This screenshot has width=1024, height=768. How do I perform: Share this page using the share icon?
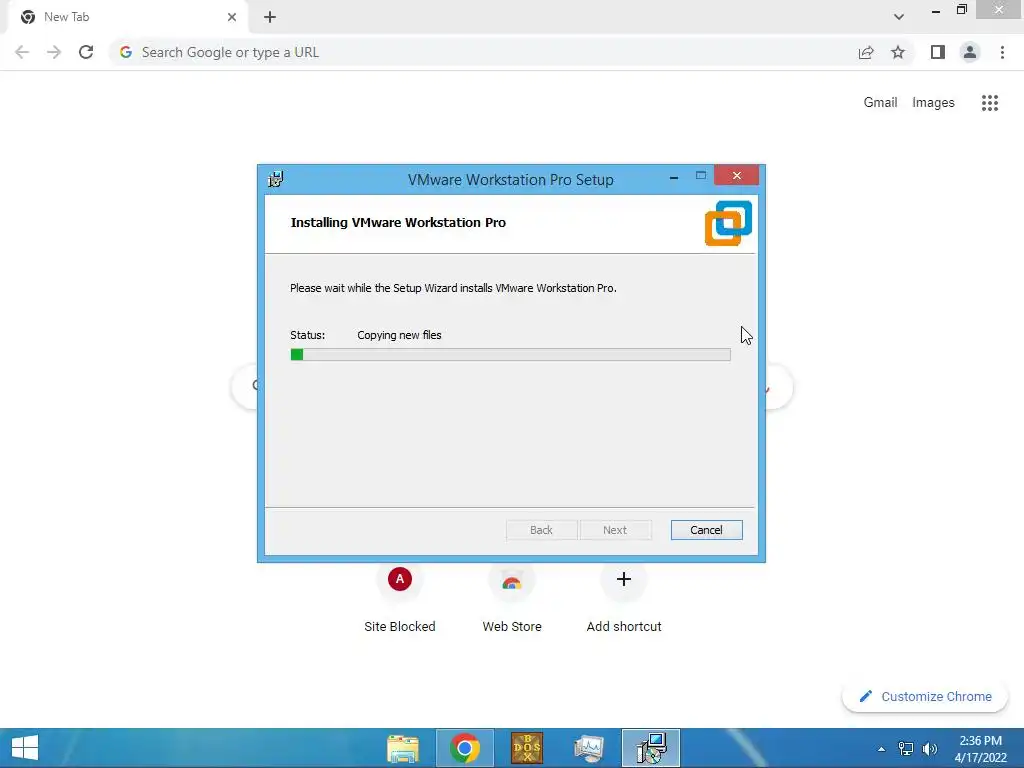click(866, 52)
